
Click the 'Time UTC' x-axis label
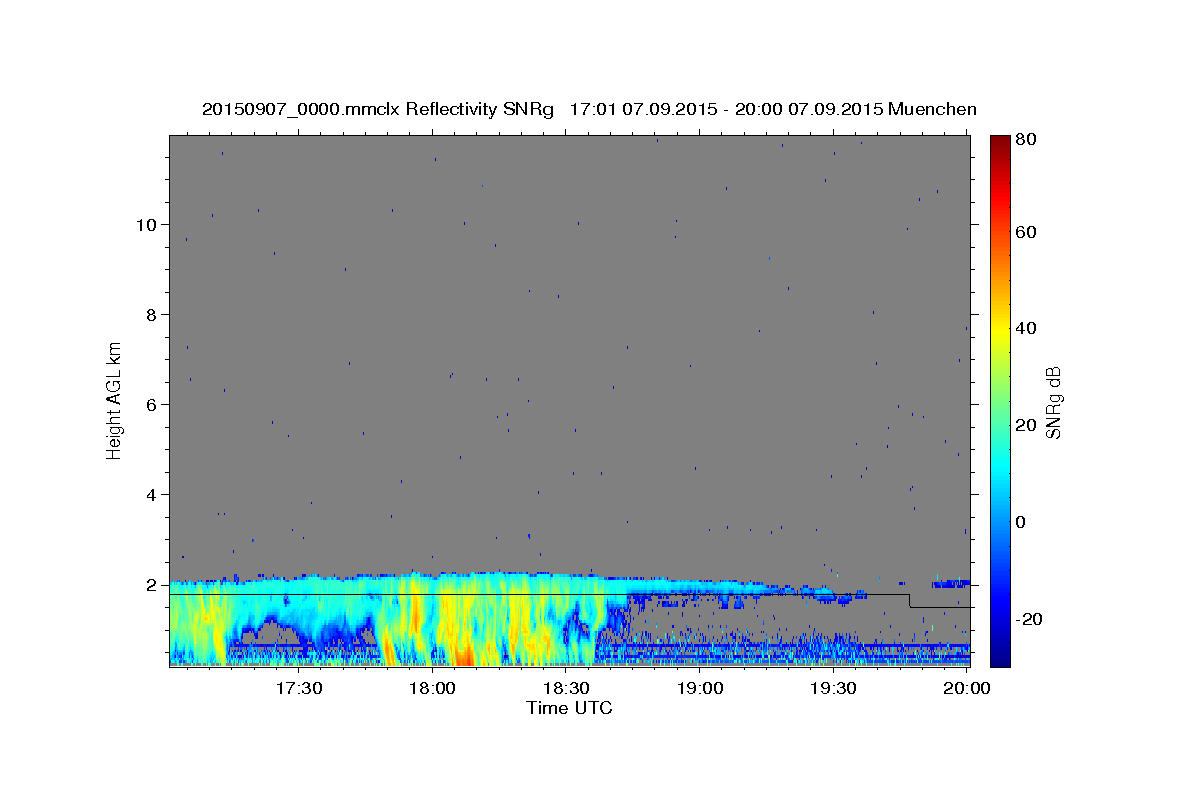coord(569,708)
